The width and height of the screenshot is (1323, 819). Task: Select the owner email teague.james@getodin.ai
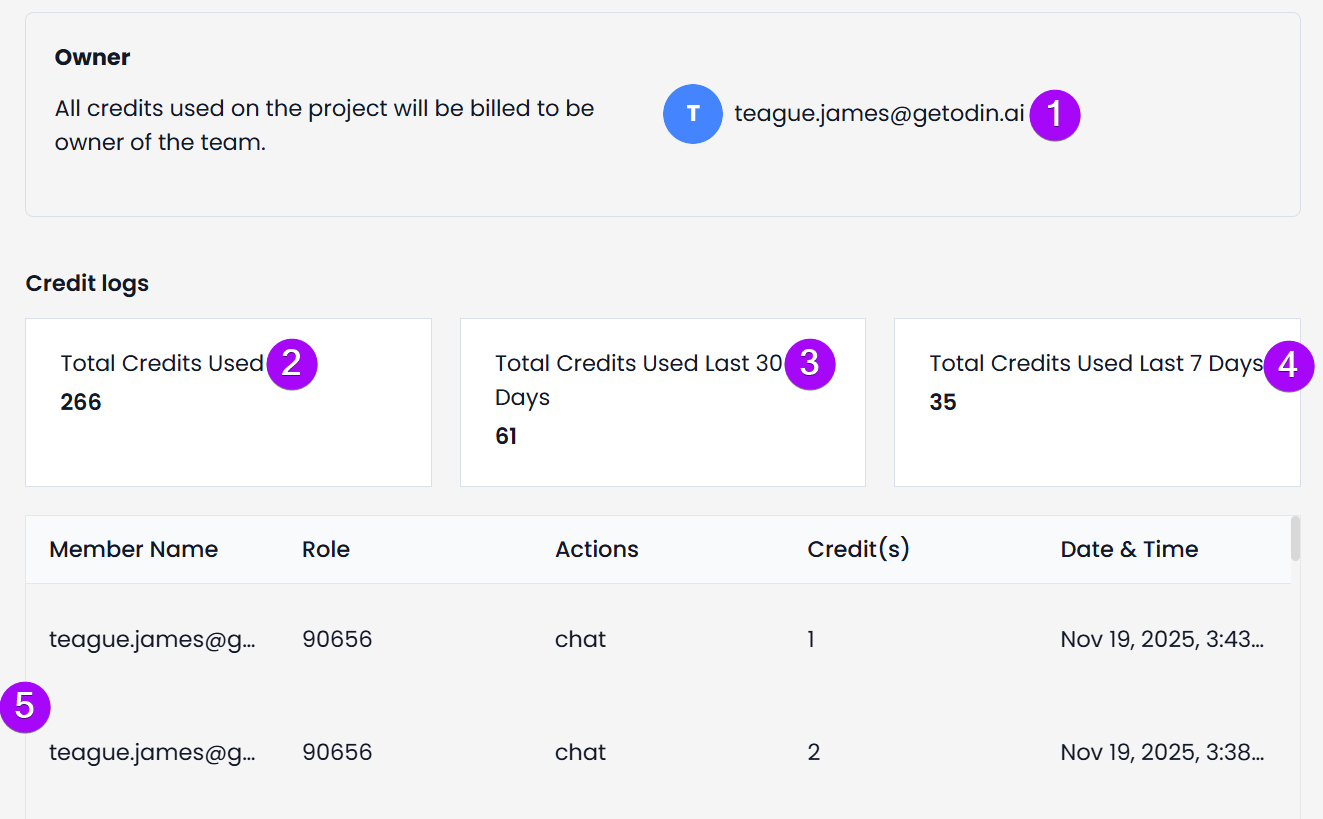pos(879,114)
